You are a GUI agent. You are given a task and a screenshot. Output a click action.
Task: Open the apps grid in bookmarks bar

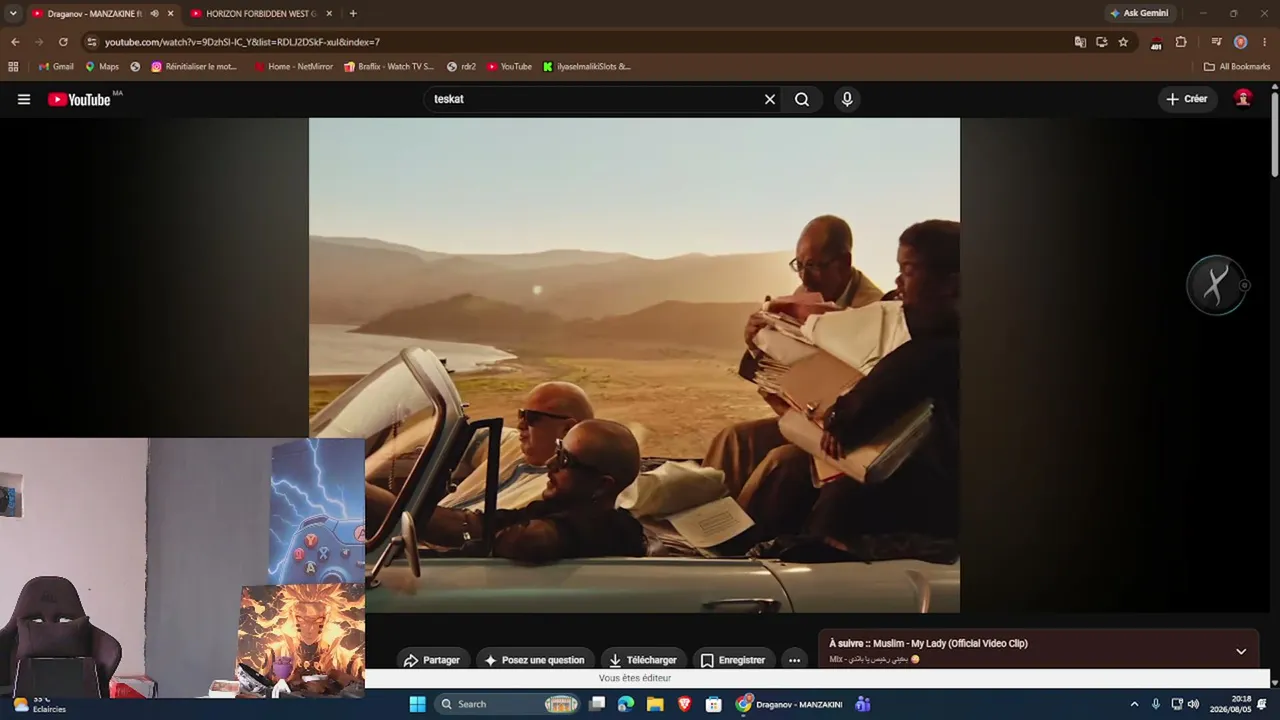pyautogui.click(x=13, y=67)
